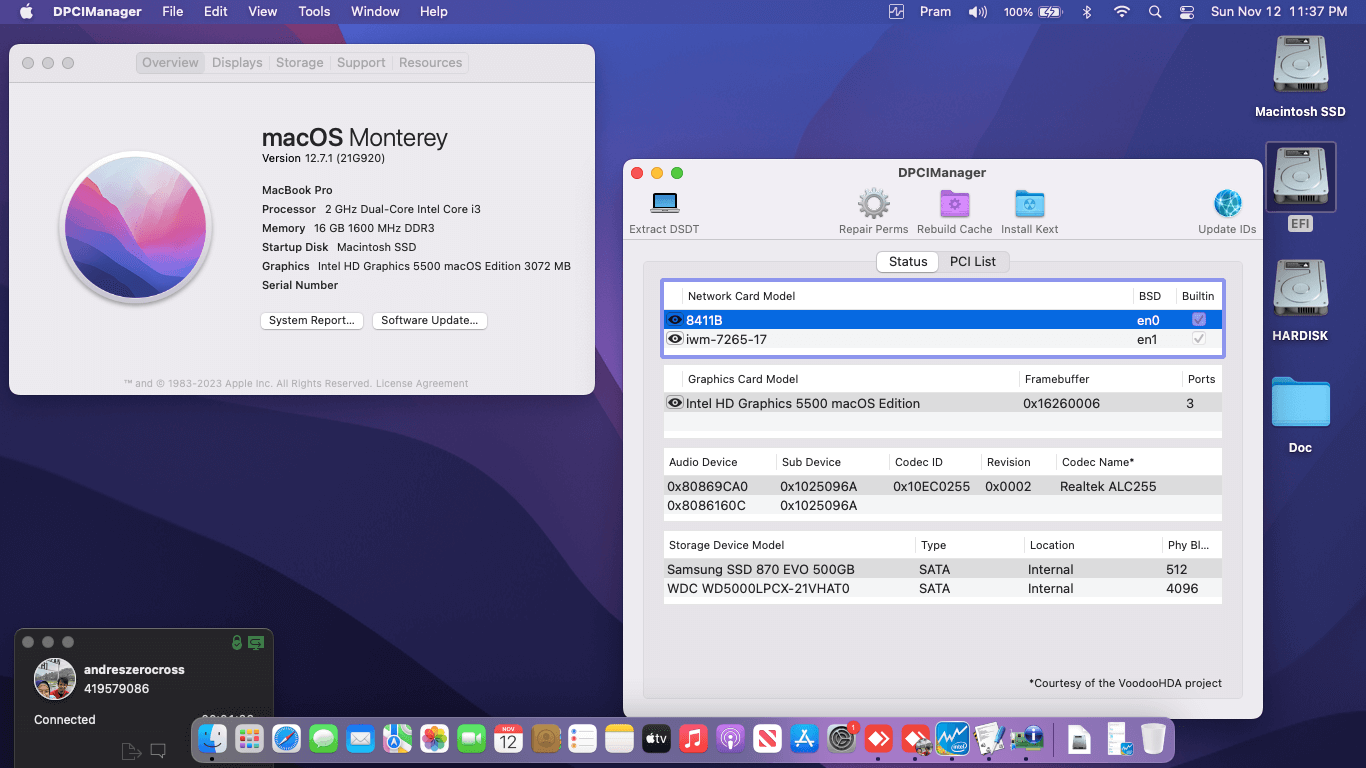1366x768 pixels.
Task: Click the Software Update button
Action: tap(429, 320)
